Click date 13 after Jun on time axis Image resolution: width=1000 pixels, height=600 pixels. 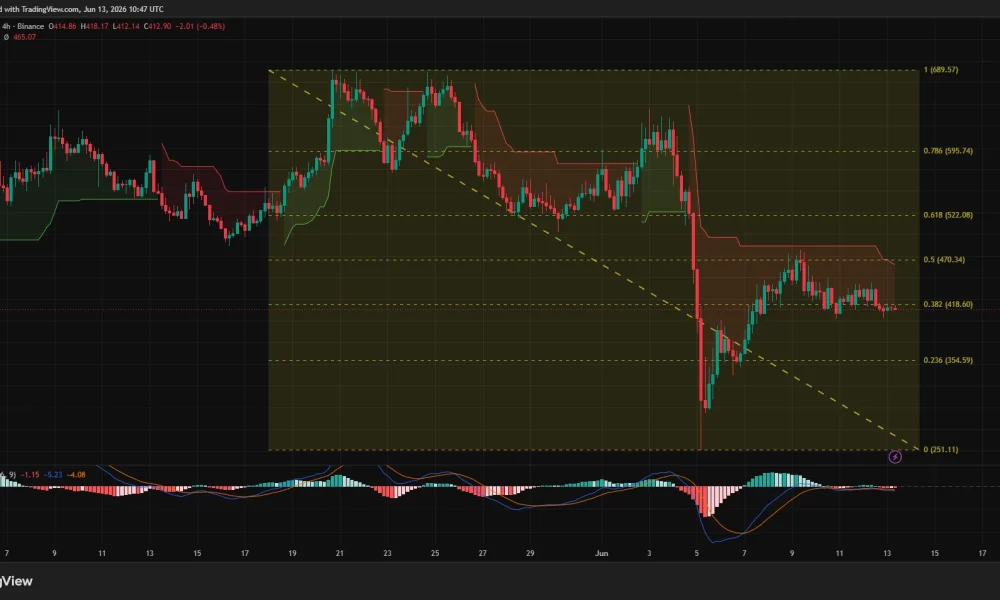(x=887, y=553)
